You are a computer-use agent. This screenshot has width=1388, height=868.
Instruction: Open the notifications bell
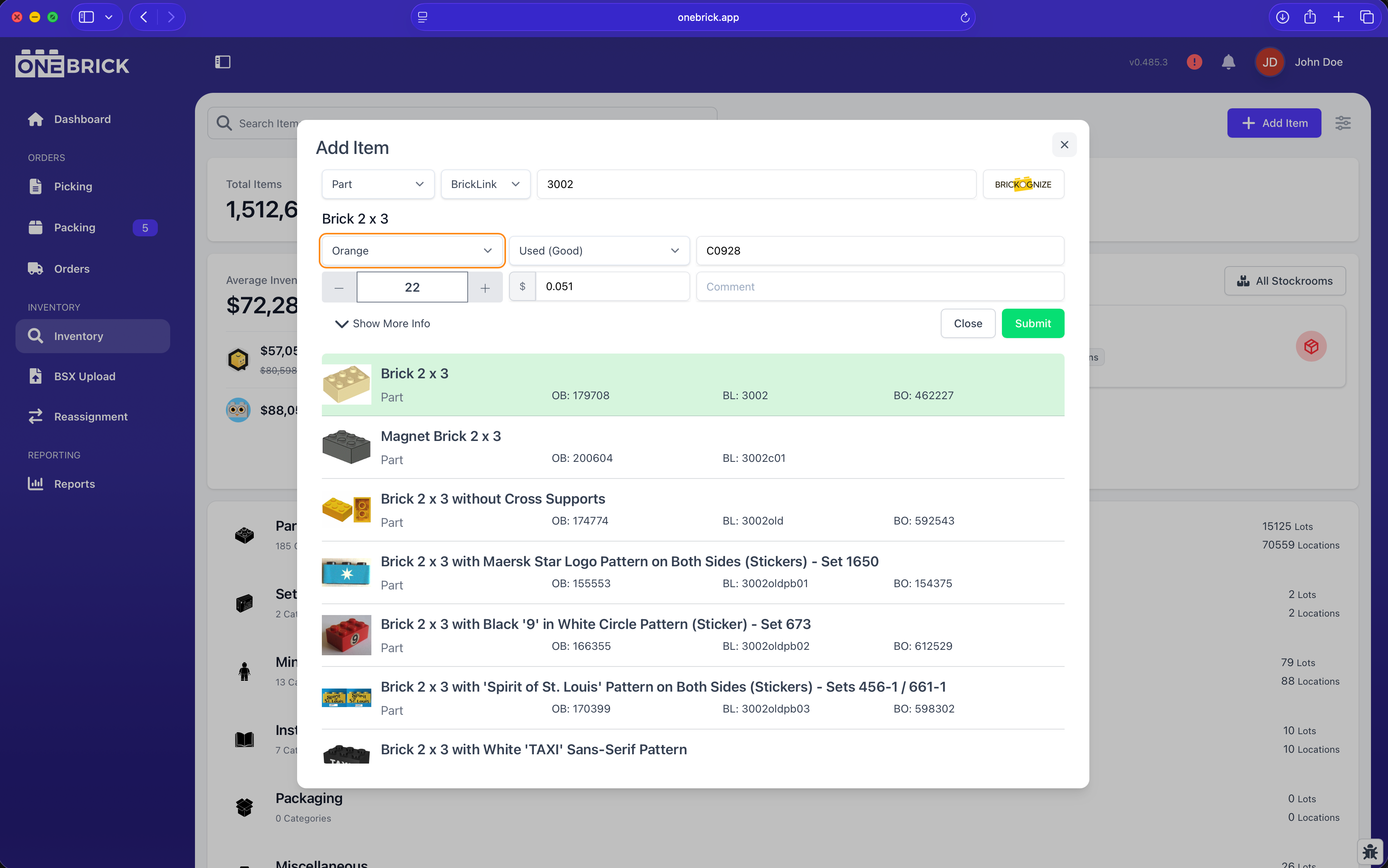tap(1228, 62)
